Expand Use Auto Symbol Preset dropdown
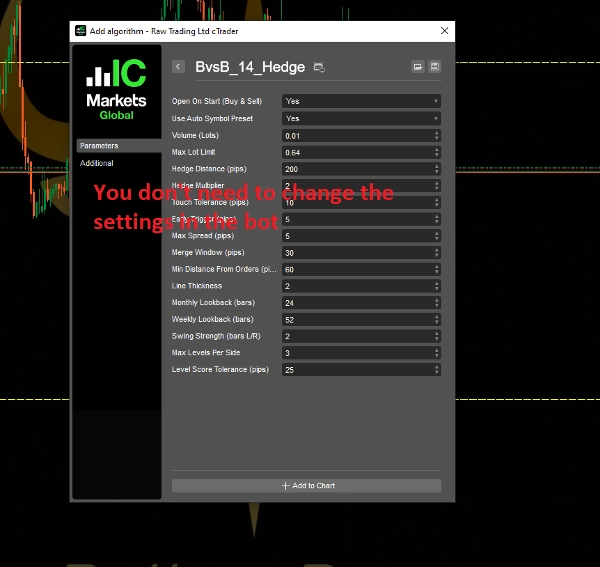Viewport: 600px width, 567px height. (361, 119)
